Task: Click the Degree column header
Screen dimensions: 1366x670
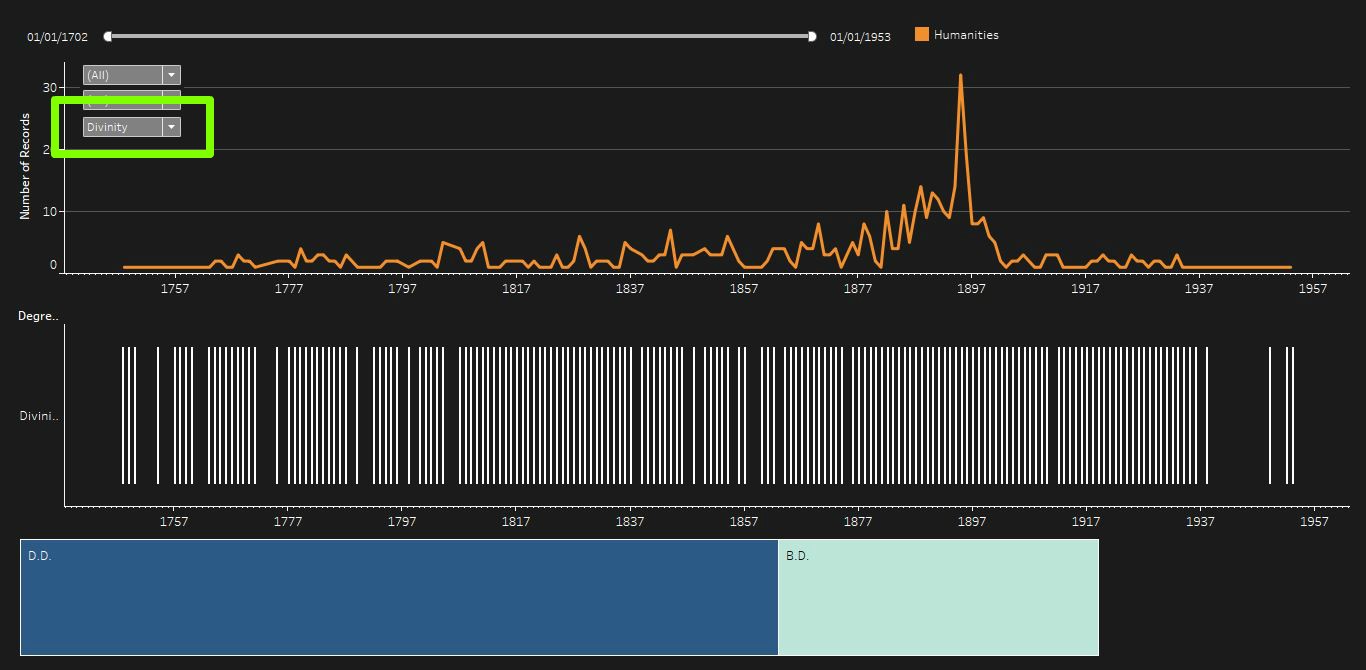Action: pos(38,316)
